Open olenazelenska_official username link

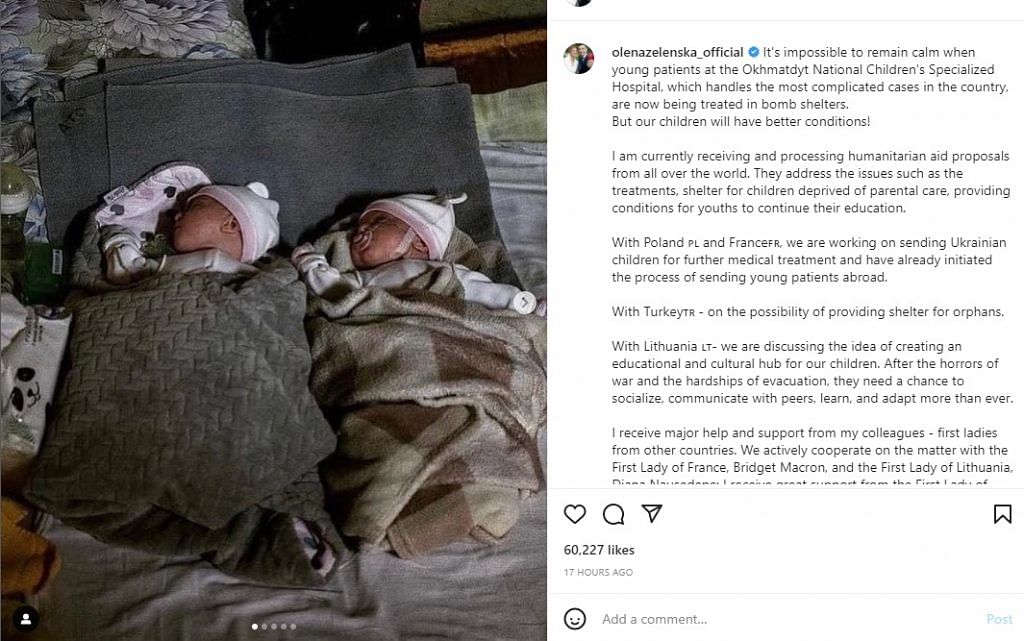(x=677, y=52)
